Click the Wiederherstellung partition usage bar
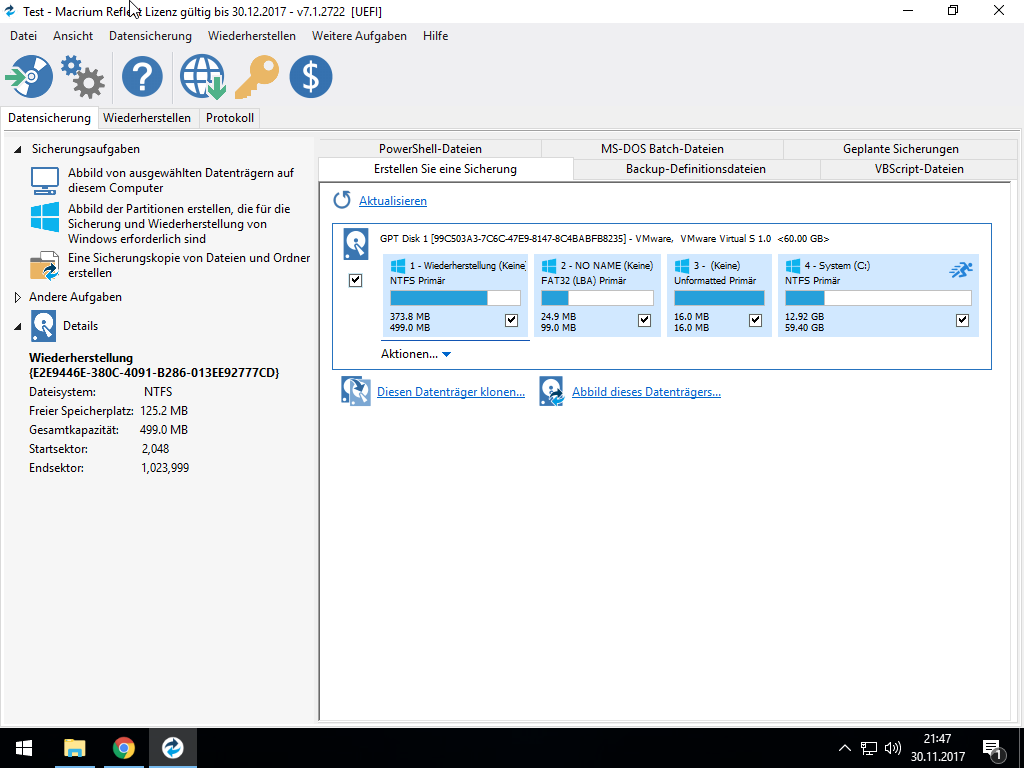 [455, 298]
